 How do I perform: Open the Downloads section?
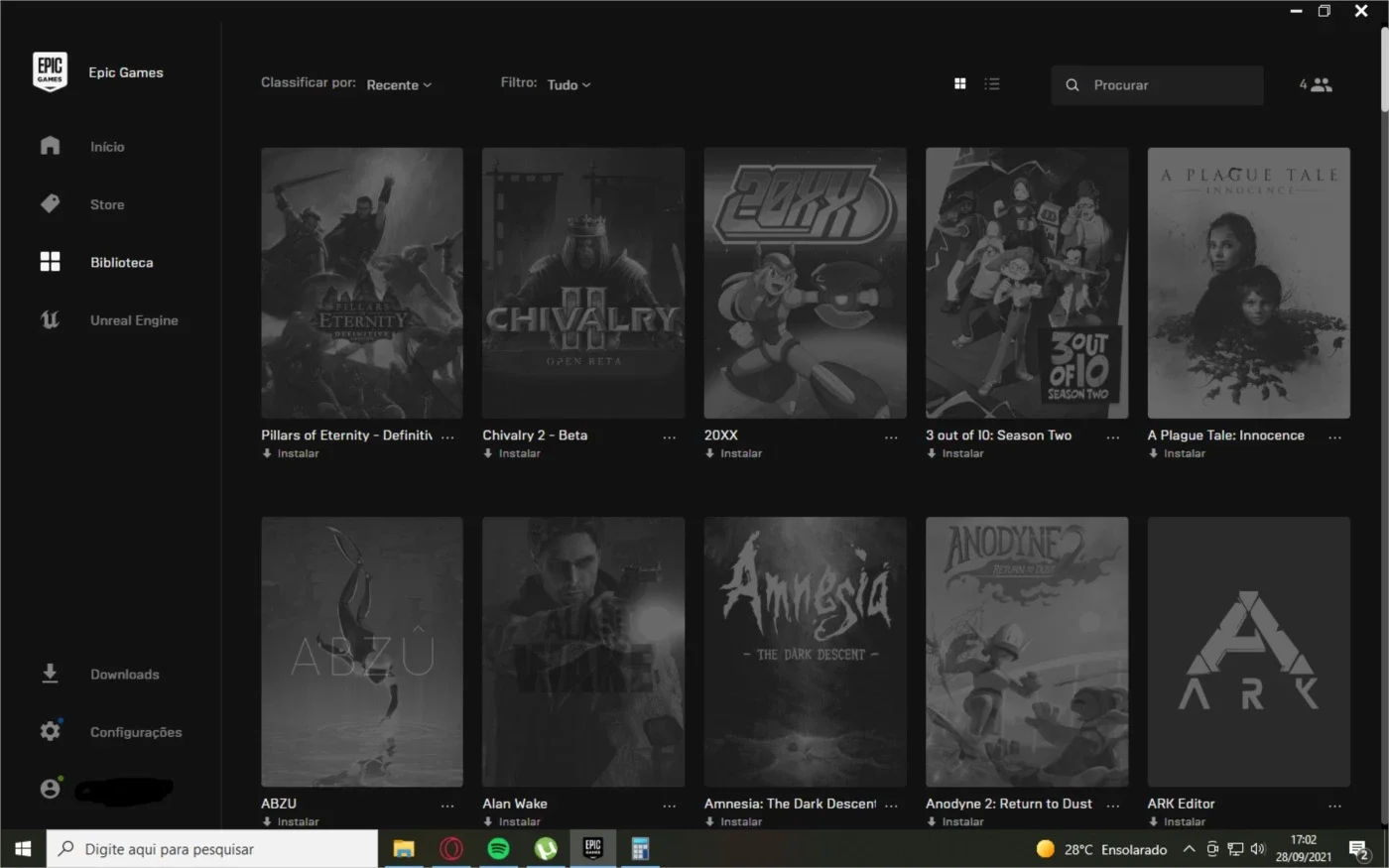pos(101,675)
